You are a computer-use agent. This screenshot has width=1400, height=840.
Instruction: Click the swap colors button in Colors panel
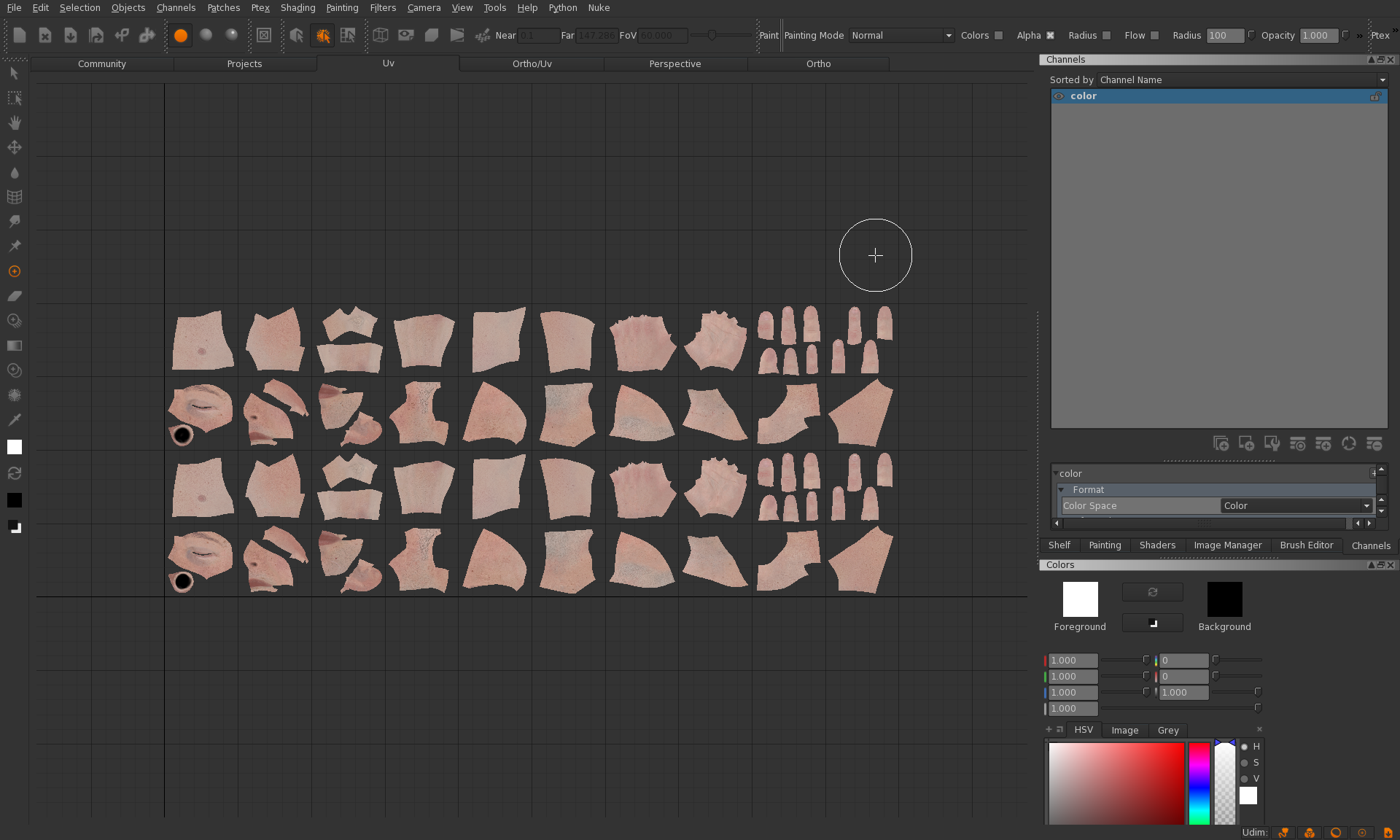tap(1152, 592)
